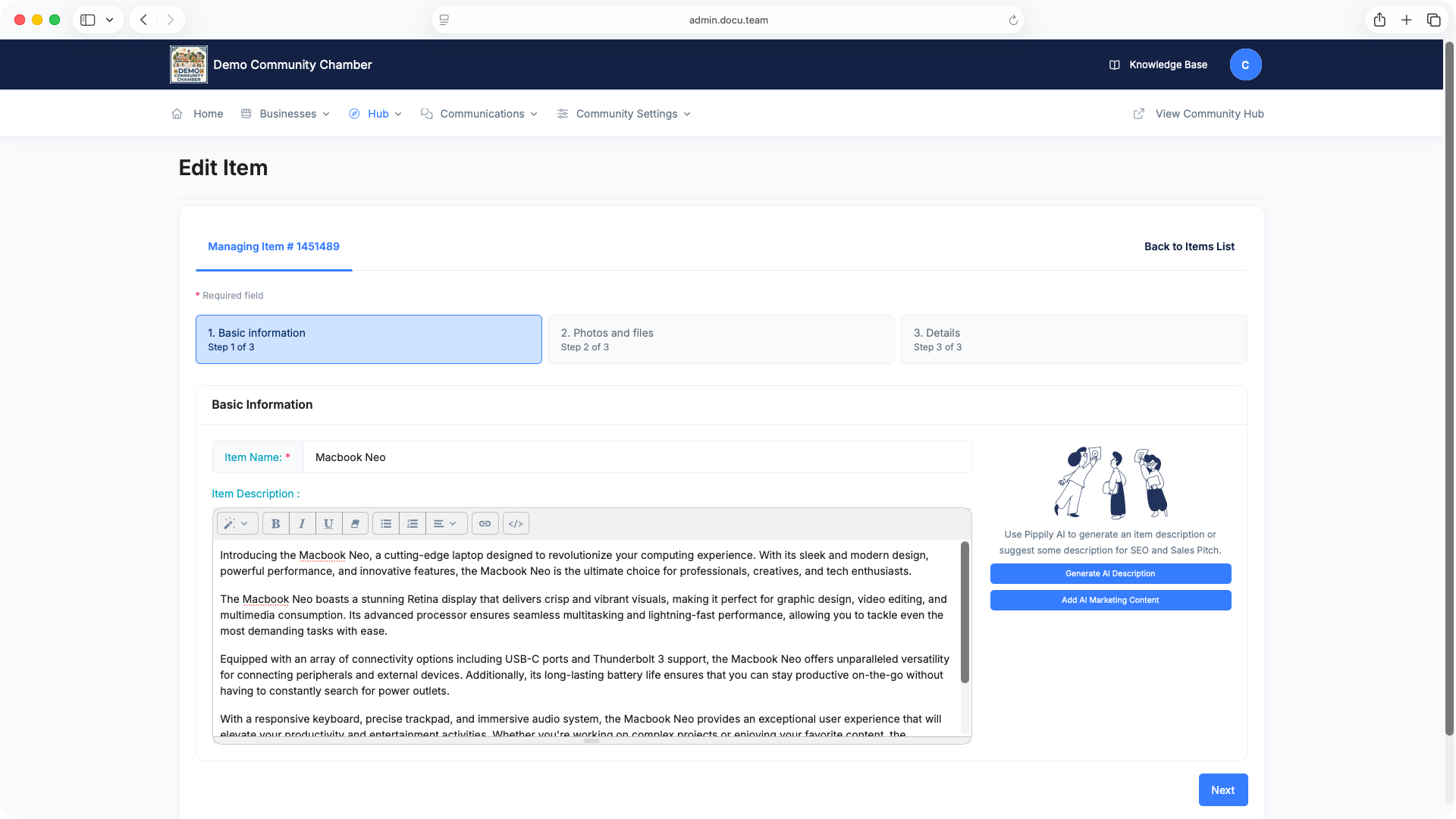Toggle underline formatting in editor

[328, 523]
